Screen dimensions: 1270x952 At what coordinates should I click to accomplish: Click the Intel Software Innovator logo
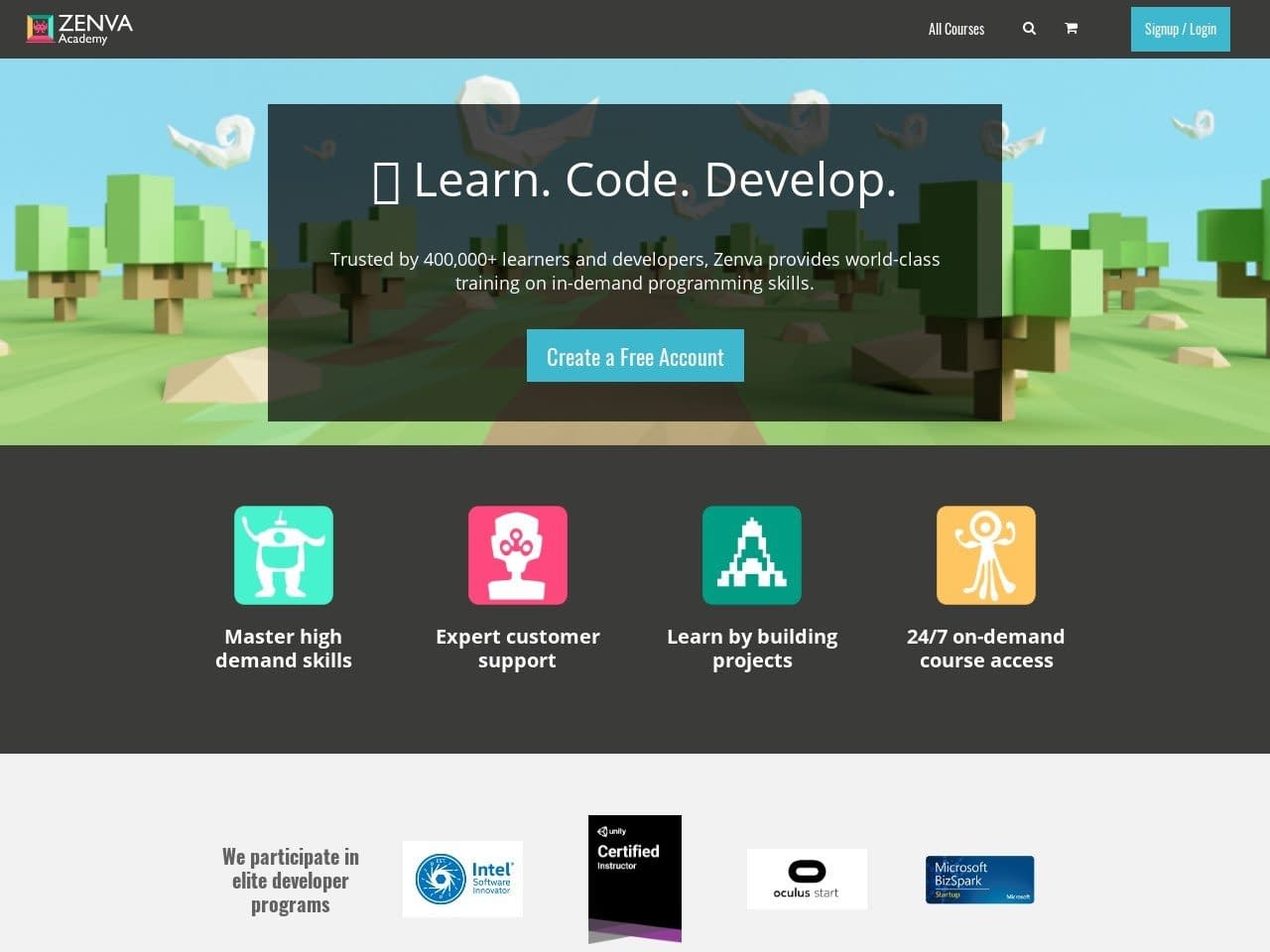(x=462, y=880)
